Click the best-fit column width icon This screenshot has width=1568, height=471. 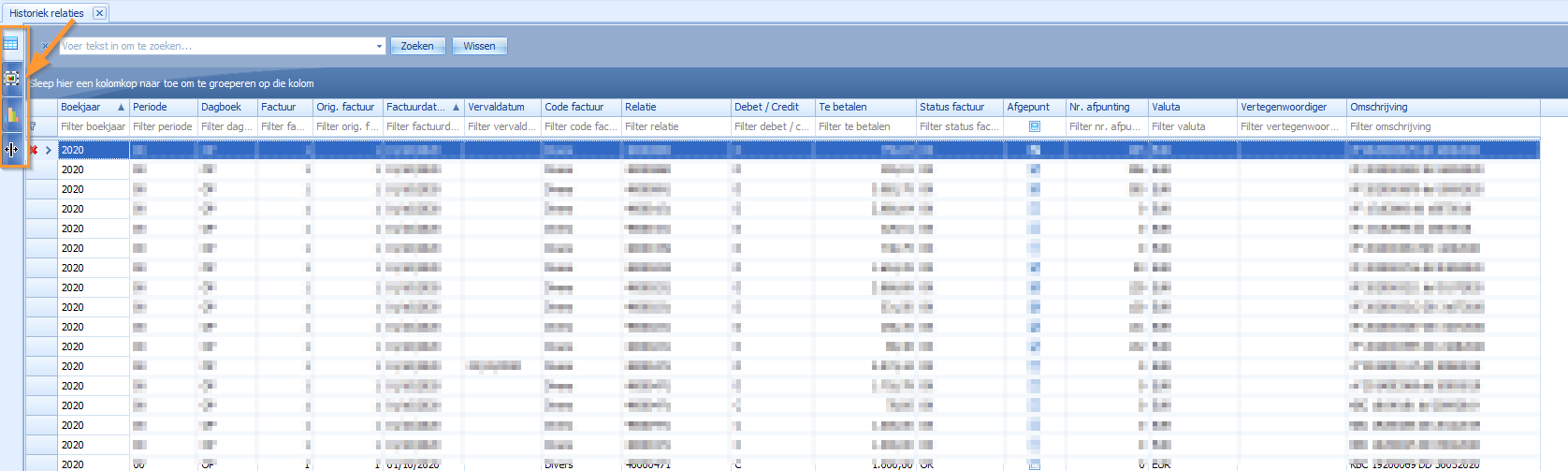(x=11, y=149)
